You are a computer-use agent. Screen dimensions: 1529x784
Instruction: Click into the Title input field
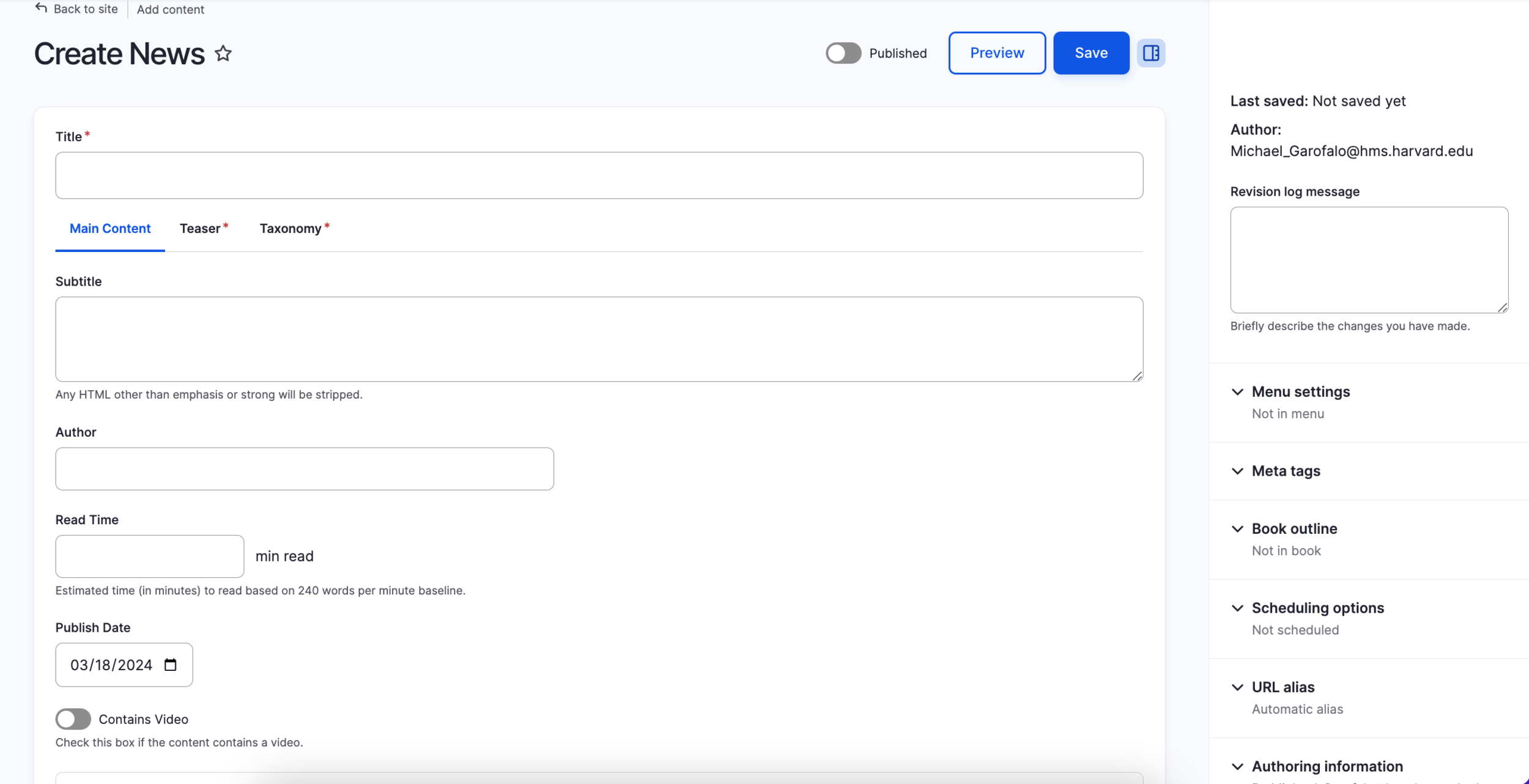pos(599,176)
